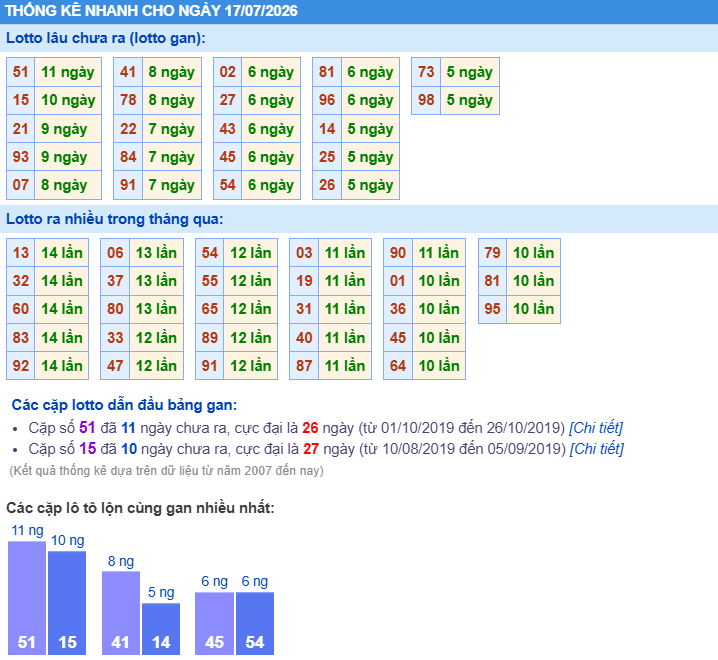718x660 pixels.
Task: Click number 13 in the frequent lotto table
Action: click(x=21, y=252)
